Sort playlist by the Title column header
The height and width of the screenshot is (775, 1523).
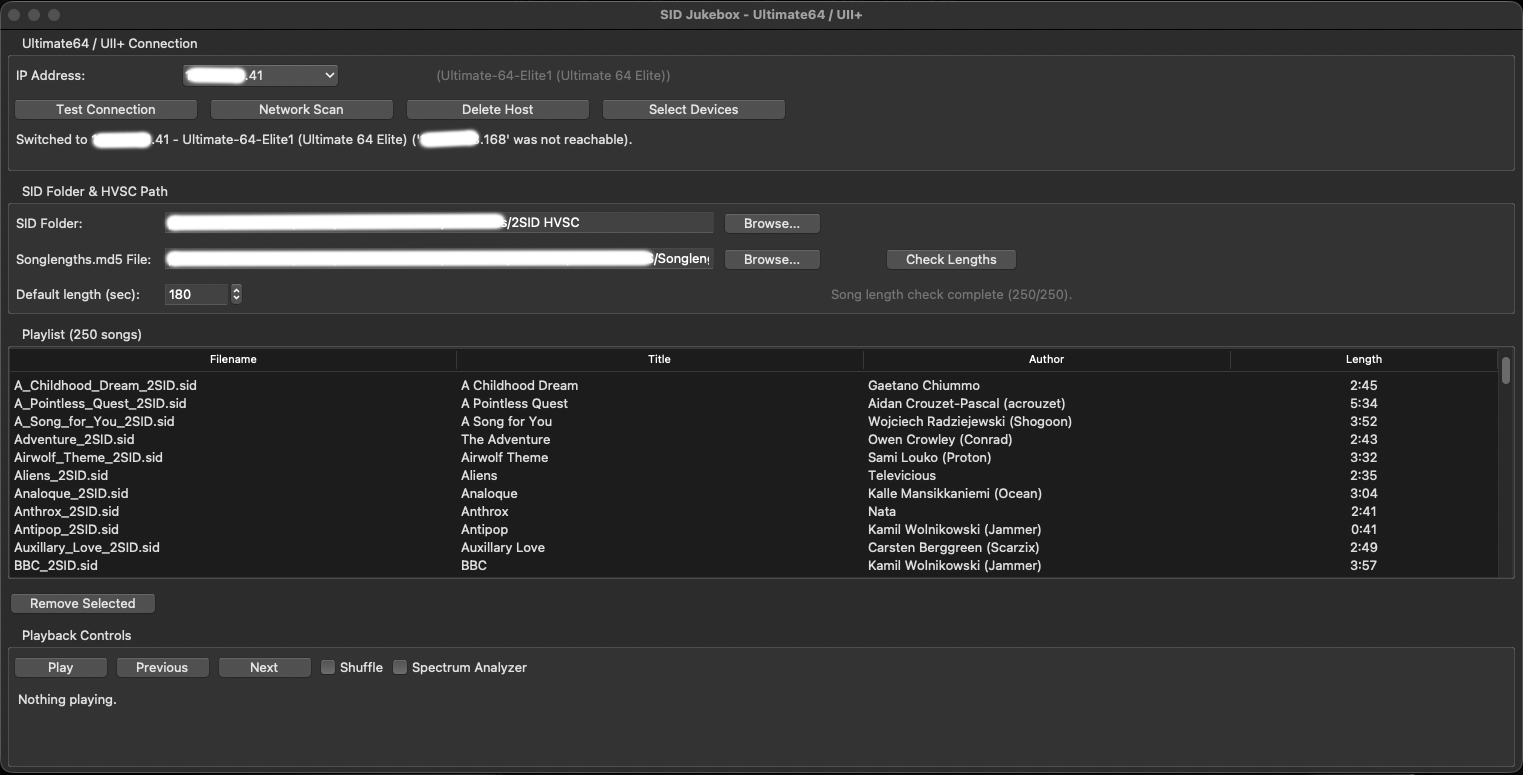pos(659,359)
